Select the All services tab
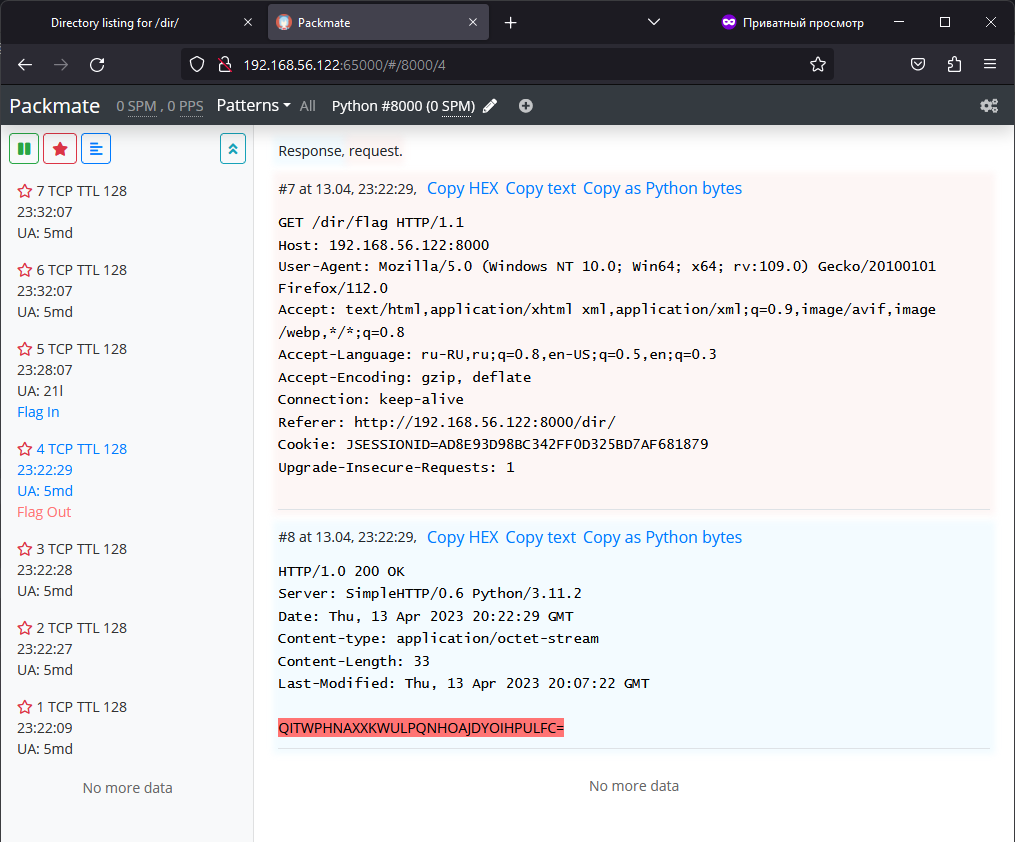The image size is (1015, 842). click(x=307, y=106)
